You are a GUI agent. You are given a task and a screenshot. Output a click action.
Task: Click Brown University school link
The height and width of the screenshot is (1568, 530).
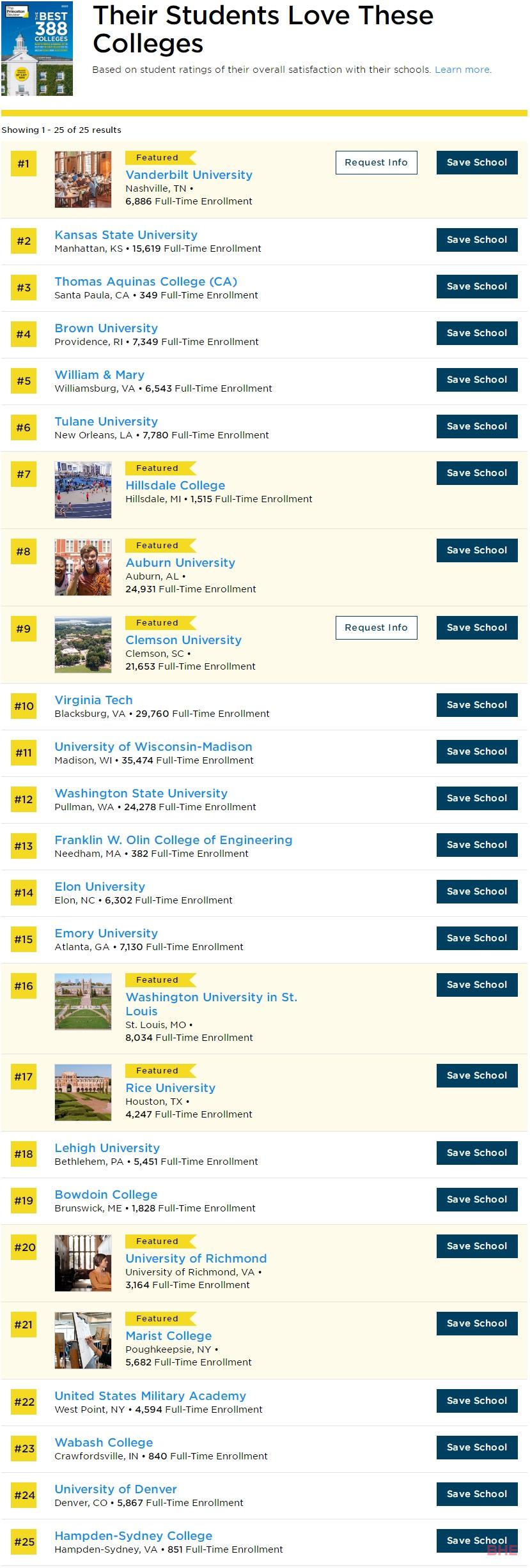tap(106, 328)
